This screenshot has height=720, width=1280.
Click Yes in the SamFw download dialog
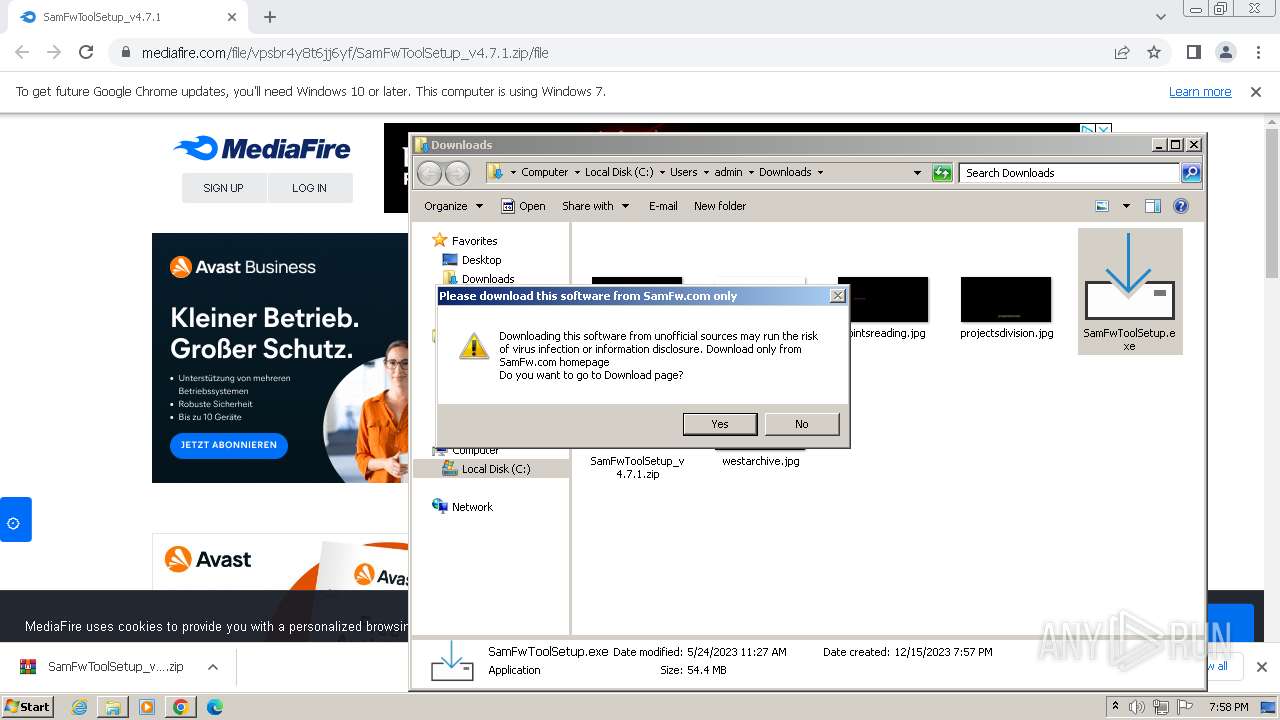(720, 424)
